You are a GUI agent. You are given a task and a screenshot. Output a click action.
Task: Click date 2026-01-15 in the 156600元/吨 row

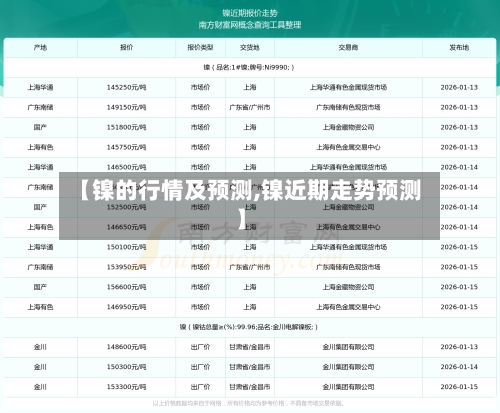click(x=459, y=287)
